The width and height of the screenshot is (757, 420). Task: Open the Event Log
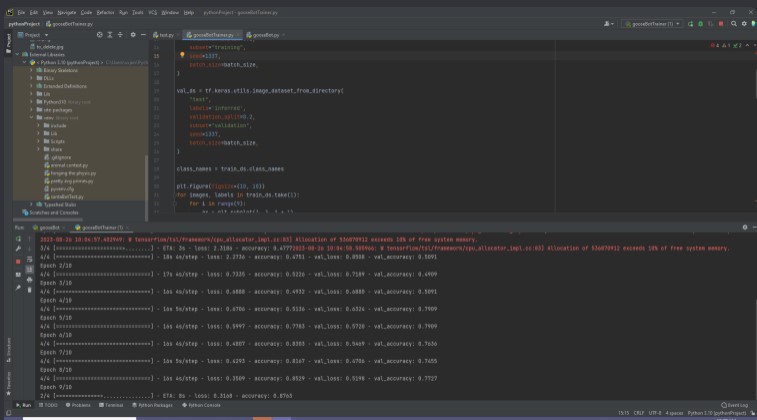(734, 405)
